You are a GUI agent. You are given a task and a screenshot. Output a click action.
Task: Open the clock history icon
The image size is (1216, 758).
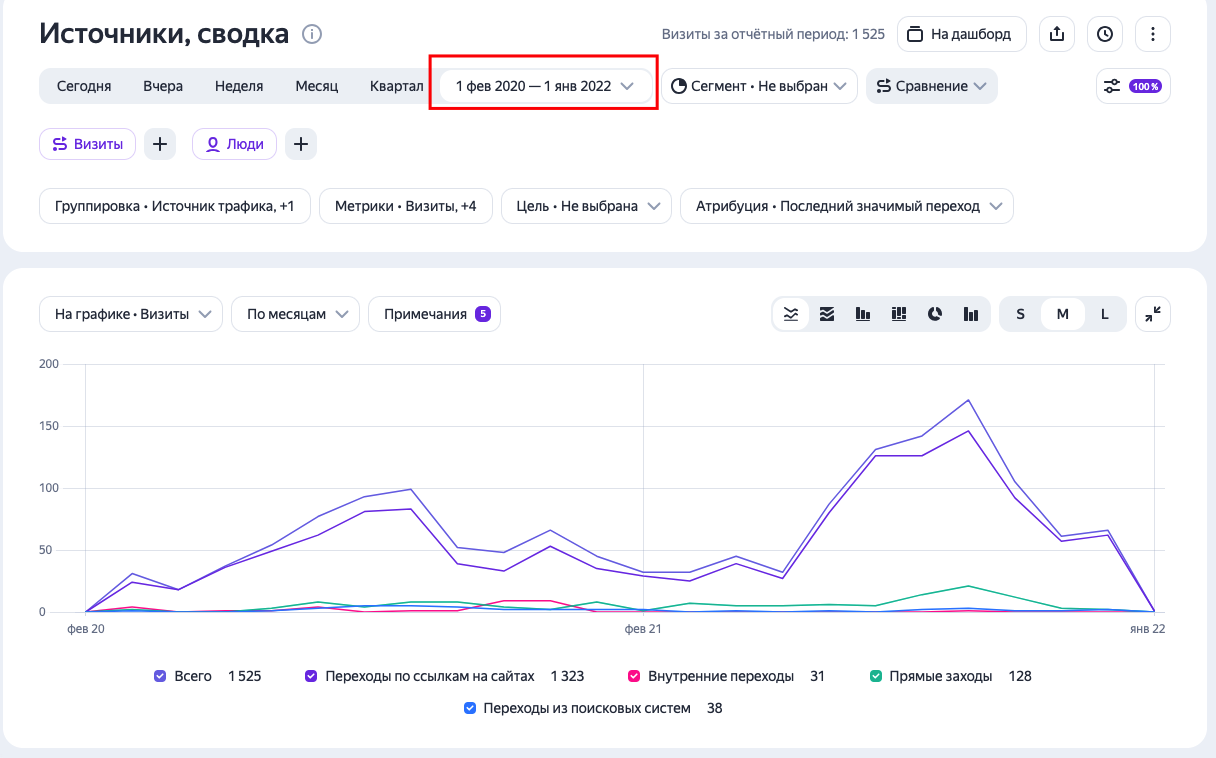click(x=1105, y=34)
